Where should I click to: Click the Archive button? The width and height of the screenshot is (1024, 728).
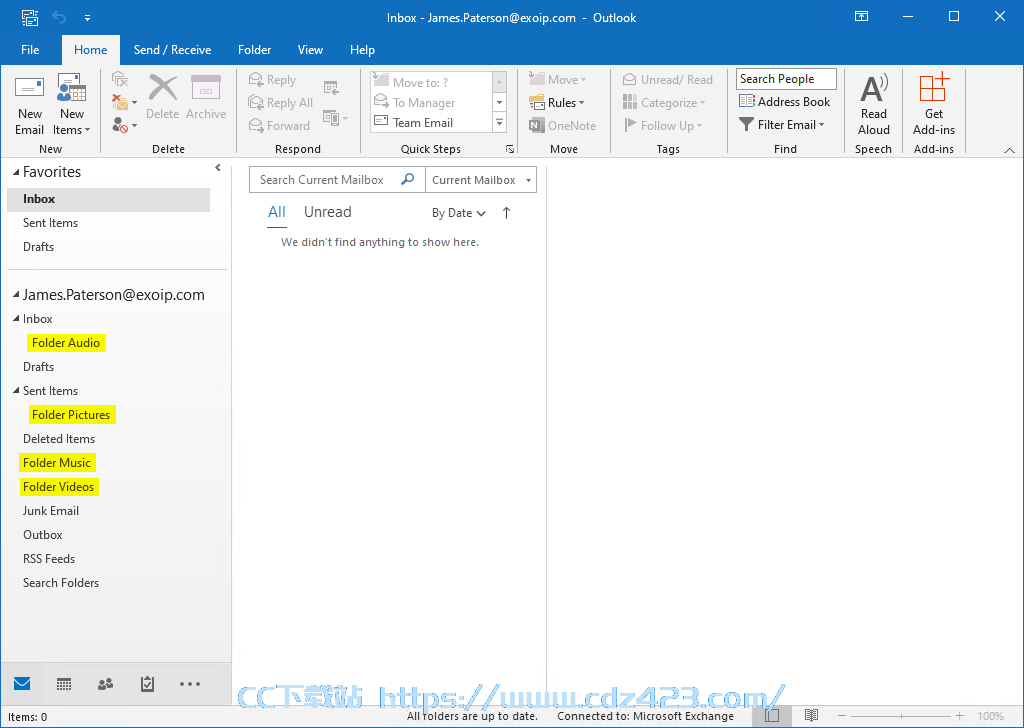(x=206, y=97)
